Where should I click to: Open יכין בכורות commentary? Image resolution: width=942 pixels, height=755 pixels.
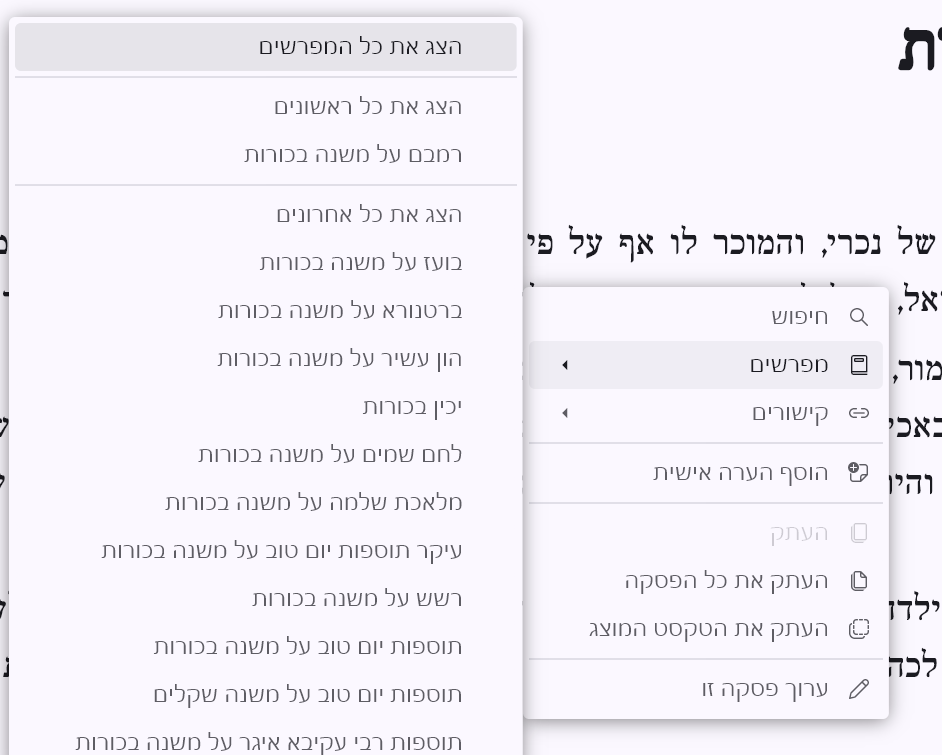(x=412, y=407)
